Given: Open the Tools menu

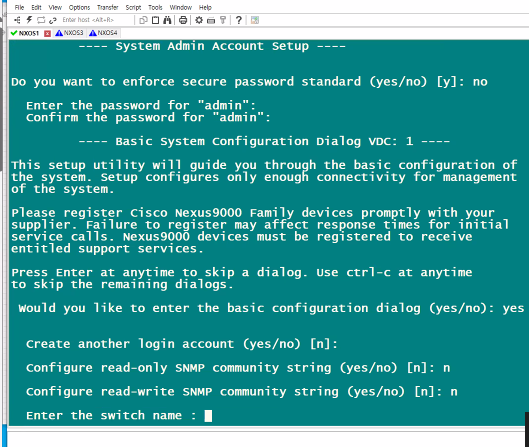Looking at the screenshot, I should pyautogui.click(x=155, y=7).
